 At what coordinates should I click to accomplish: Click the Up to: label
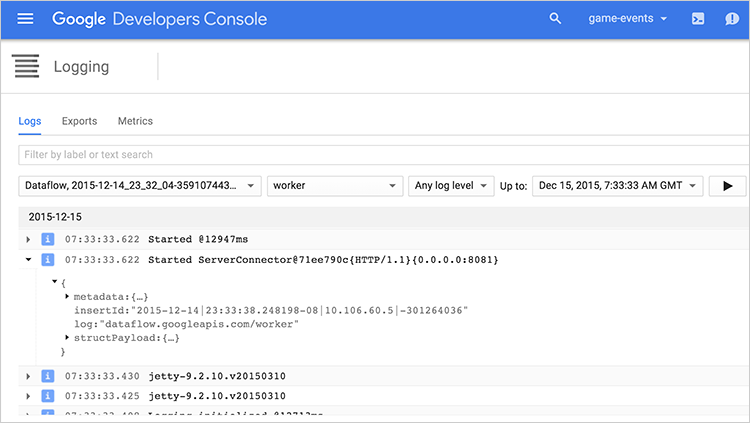(x=513, y=186)
